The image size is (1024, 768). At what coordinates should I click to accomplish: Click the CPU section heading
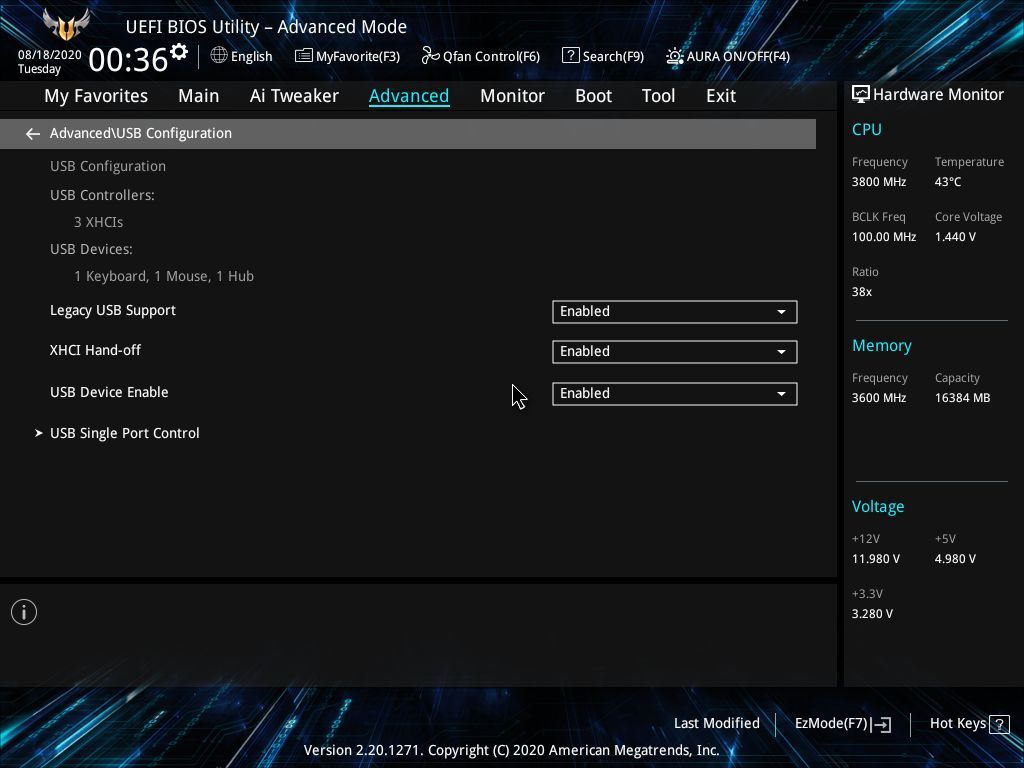(x=867, y=129)
